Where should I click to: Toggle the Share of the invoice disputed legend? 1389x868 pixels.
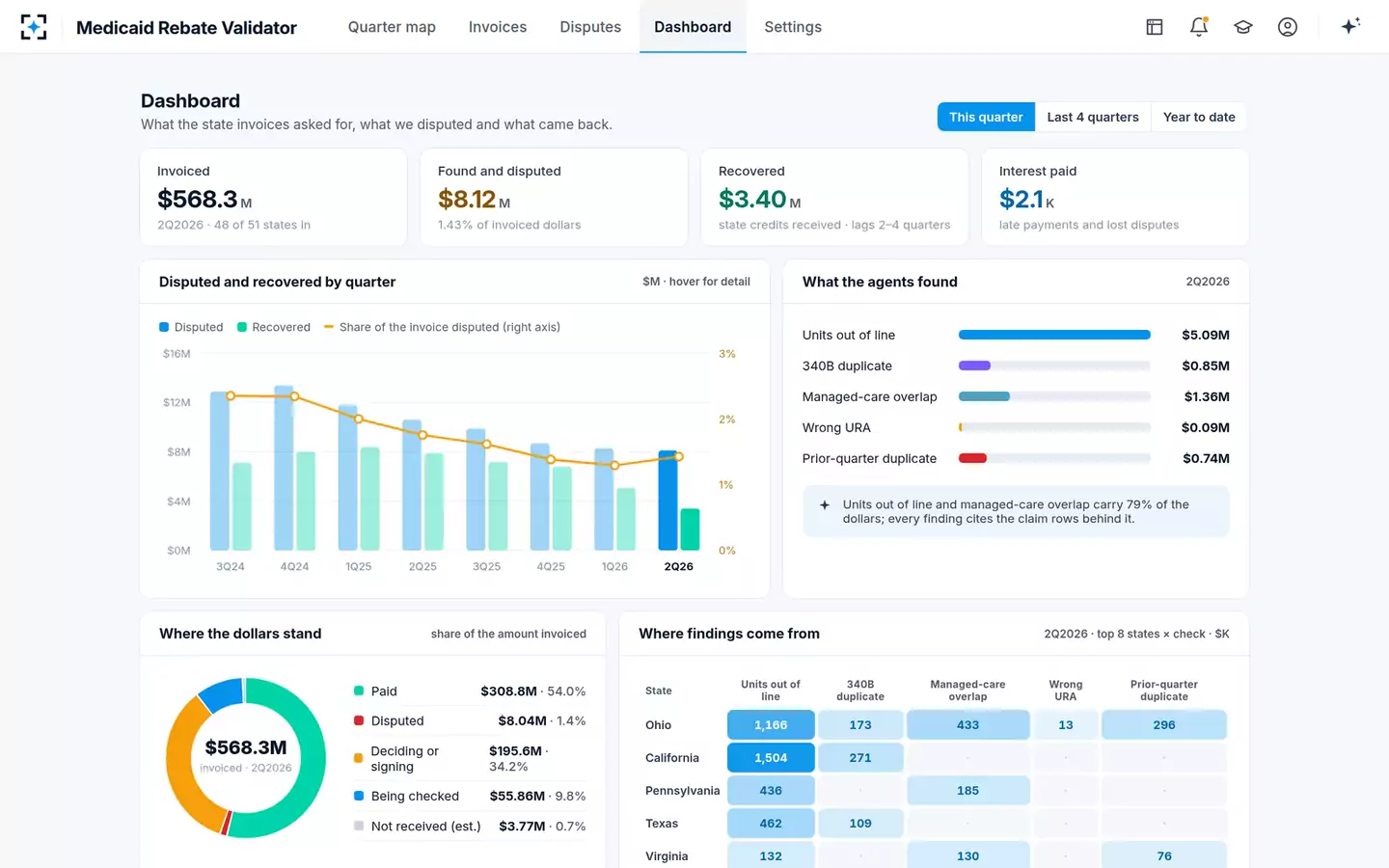tap(443, 327)
